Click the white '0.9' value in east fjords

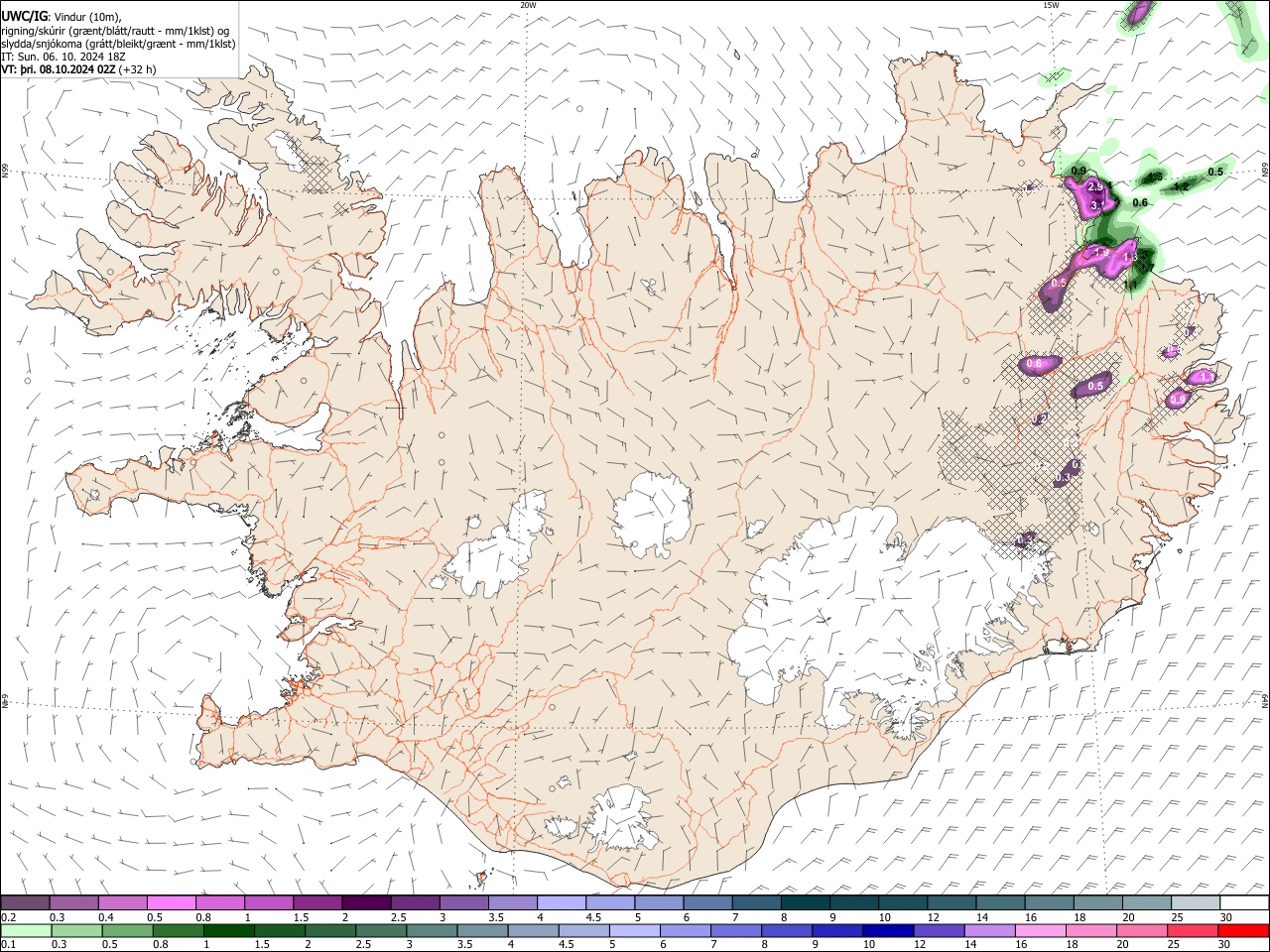[1178, 399]
